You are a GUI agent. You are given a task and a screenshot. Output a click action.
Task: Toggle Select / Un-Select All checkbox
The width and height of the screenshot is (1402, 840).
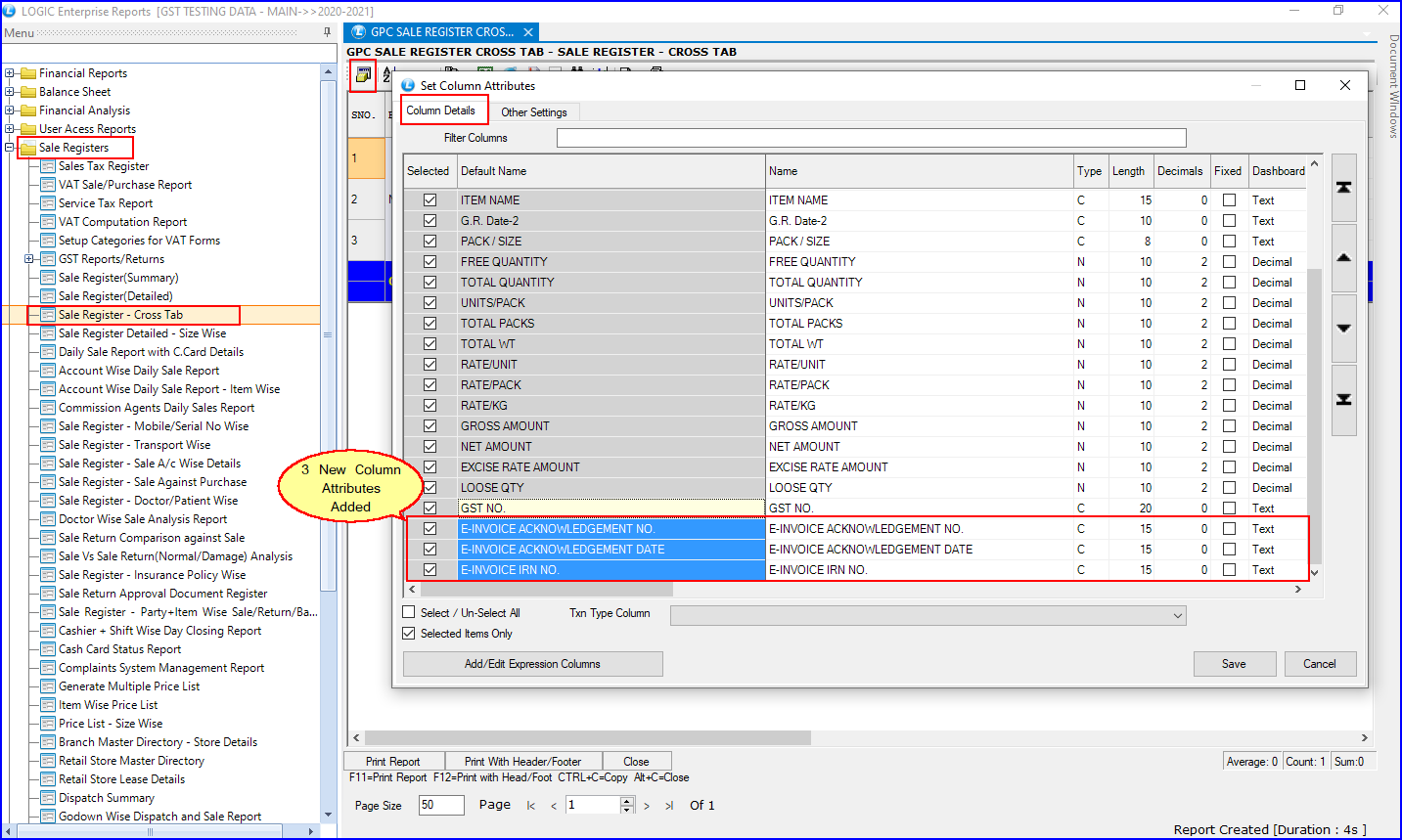pos(409,612)
